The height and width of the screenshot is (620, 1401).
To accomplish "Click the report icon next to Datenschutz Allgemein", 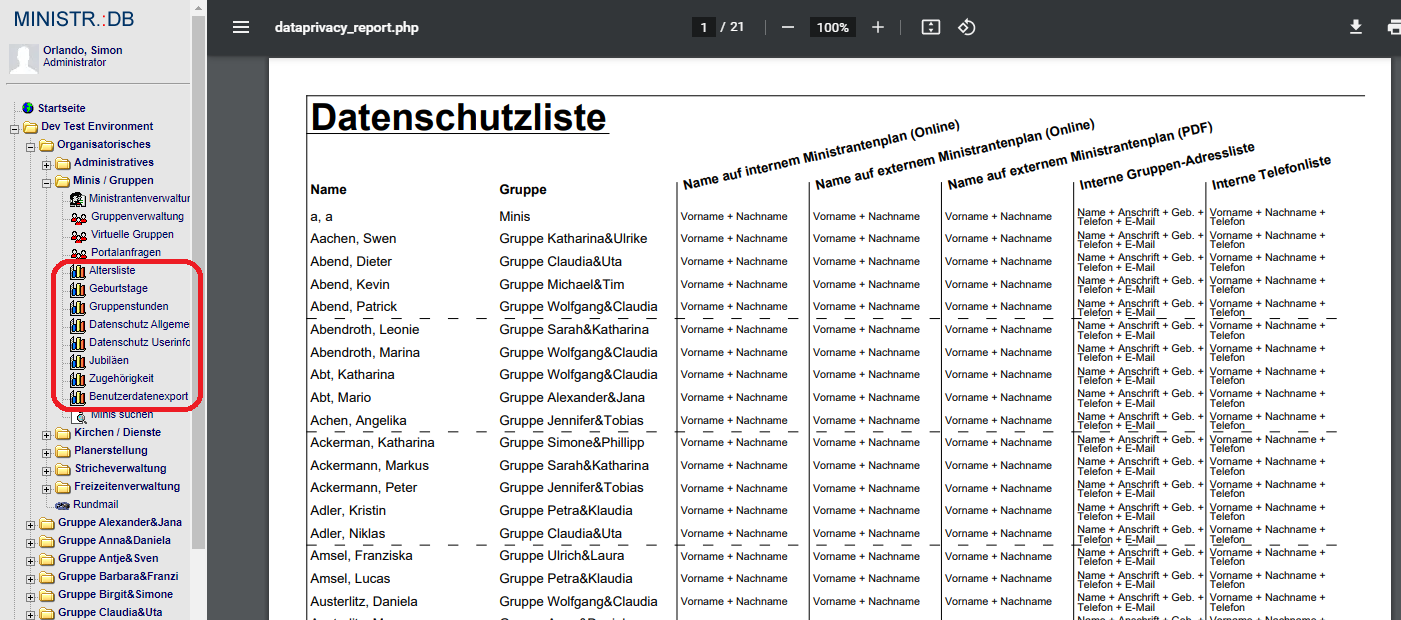I will click(78, 325).
